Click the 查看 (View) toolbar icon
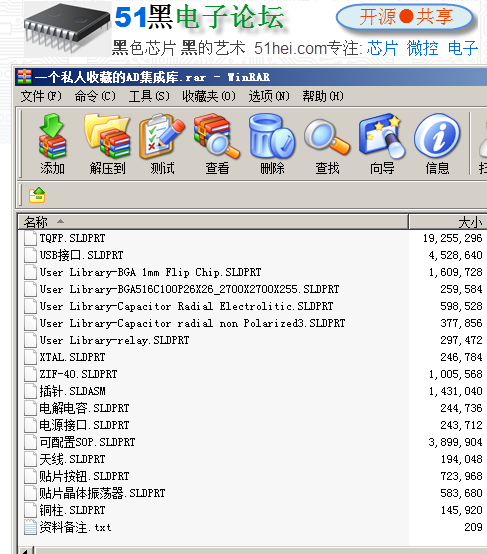The image size is (487, 554). coord(217,143)
